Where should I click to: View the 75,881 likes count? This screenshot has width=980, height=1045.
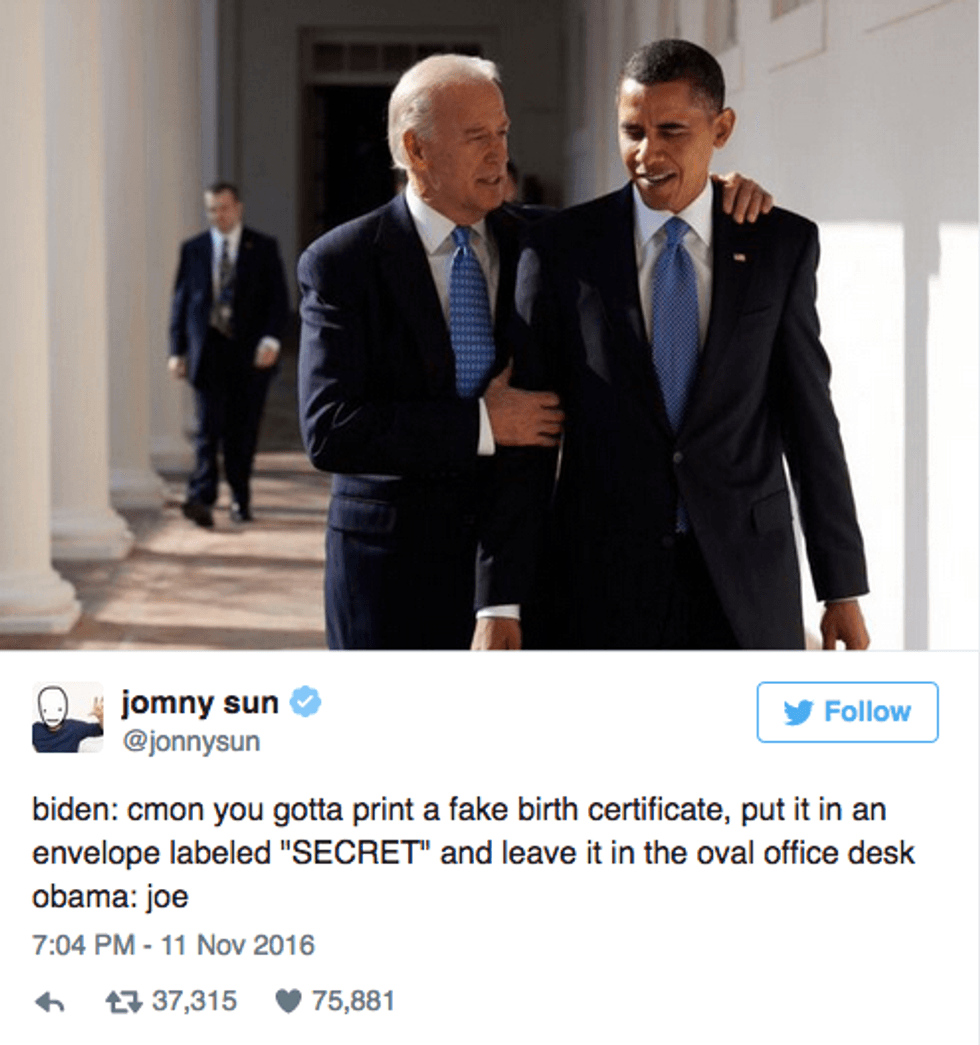[x=353, y=1002]
